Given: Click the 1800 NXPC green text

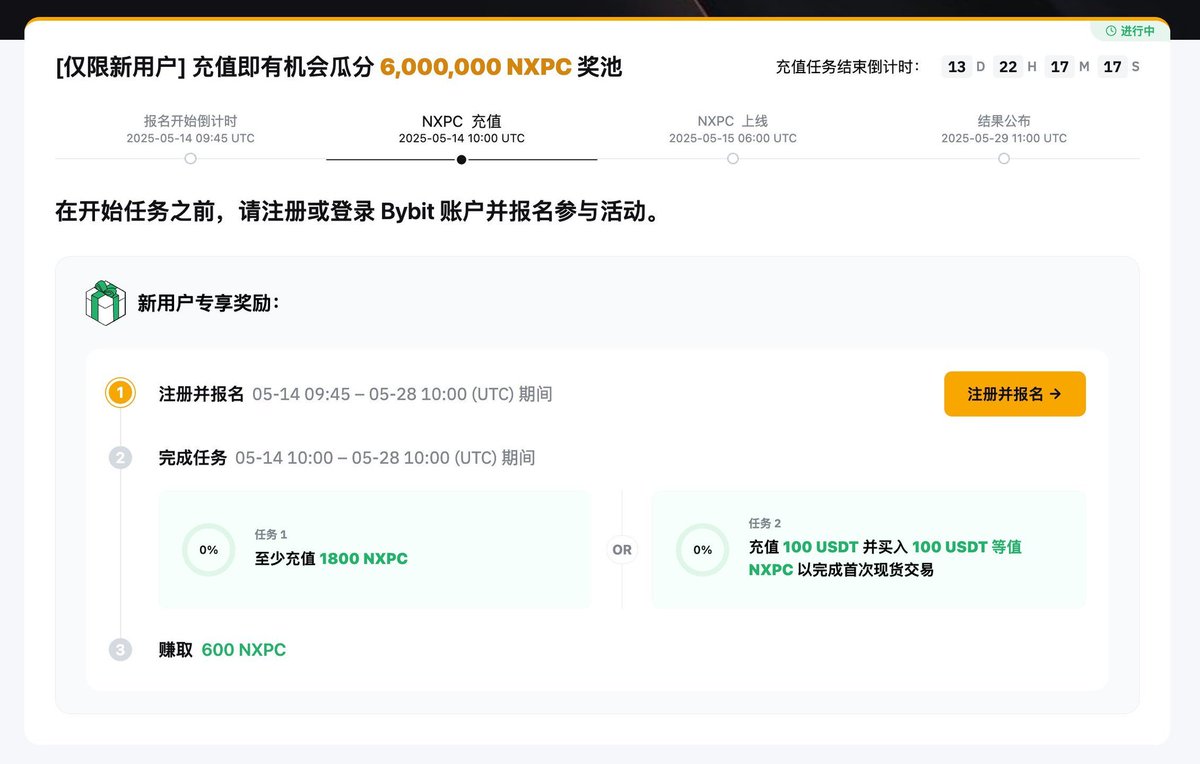Looking at the screenshot, I should 364,559.
